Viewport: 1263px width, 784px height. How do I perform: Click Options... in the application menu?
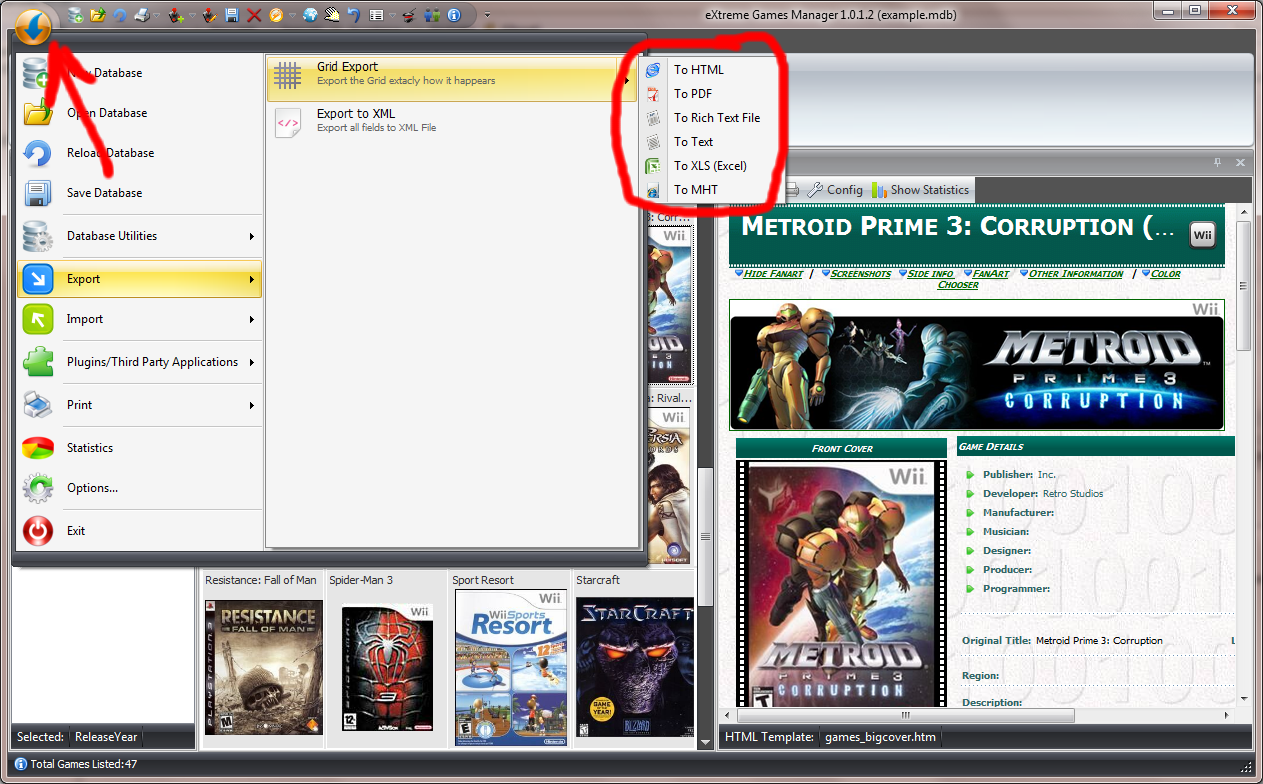[x=92, y=488]
